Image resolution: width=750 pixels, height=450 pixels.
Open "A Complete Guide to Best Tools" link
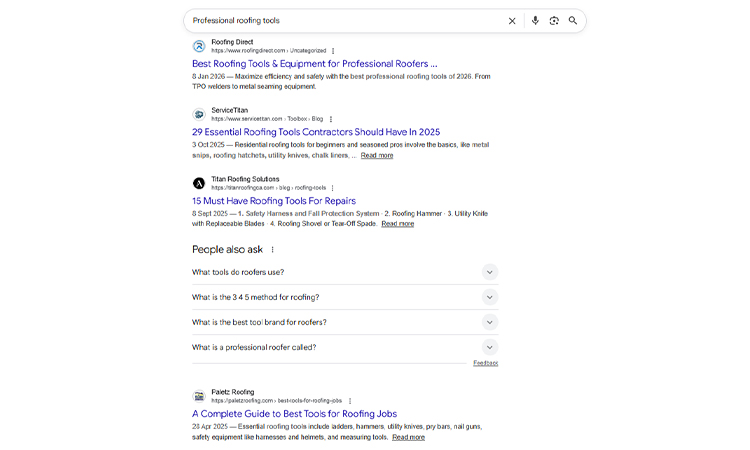click(x=294, y=414)
